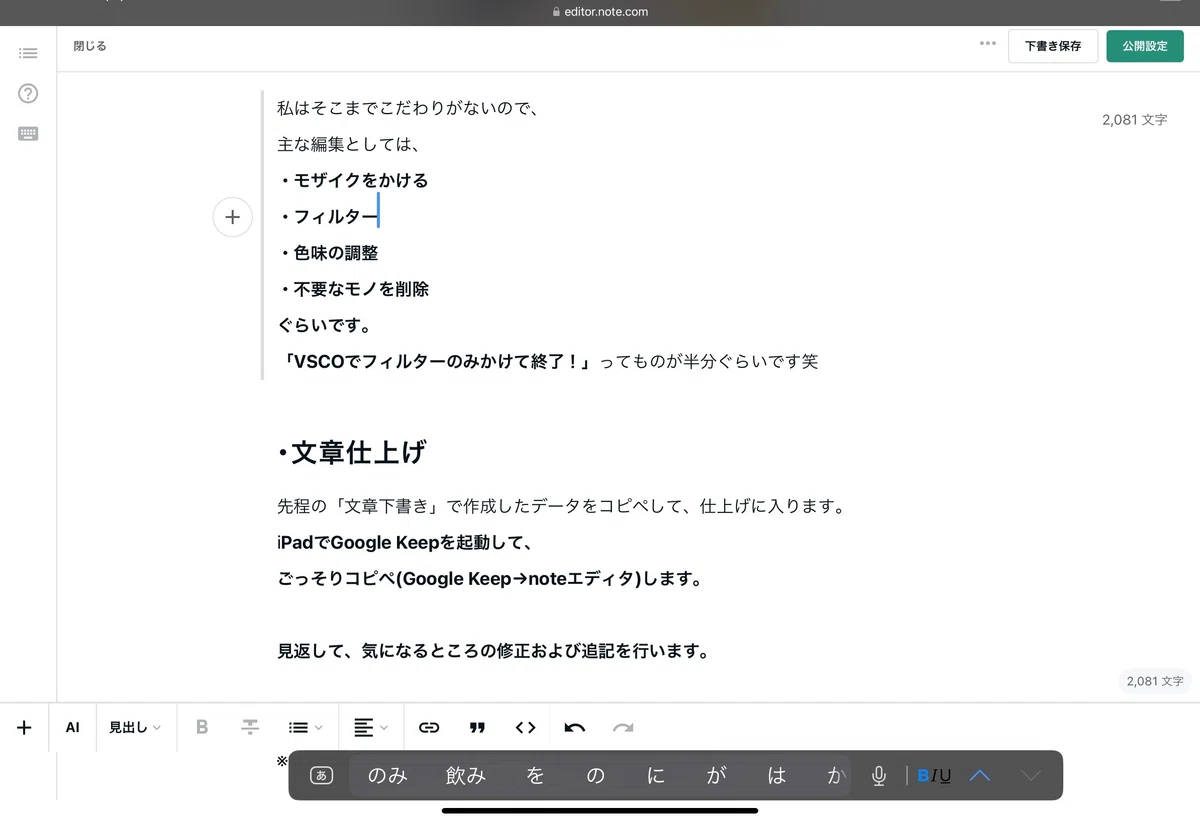
Task: Tap the lock icon in the address bar
Action: 557,12
